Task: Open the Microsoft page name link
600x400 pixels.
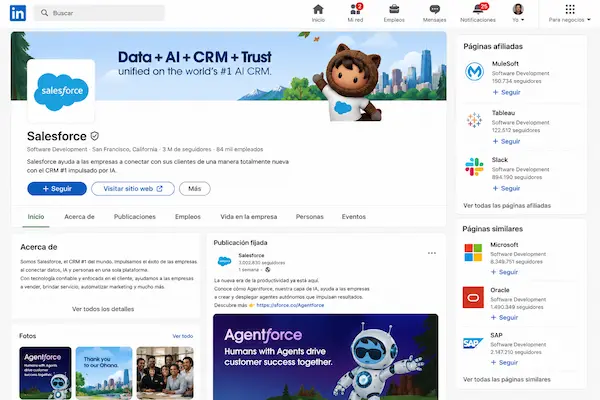Action: (x=504, y=245)
